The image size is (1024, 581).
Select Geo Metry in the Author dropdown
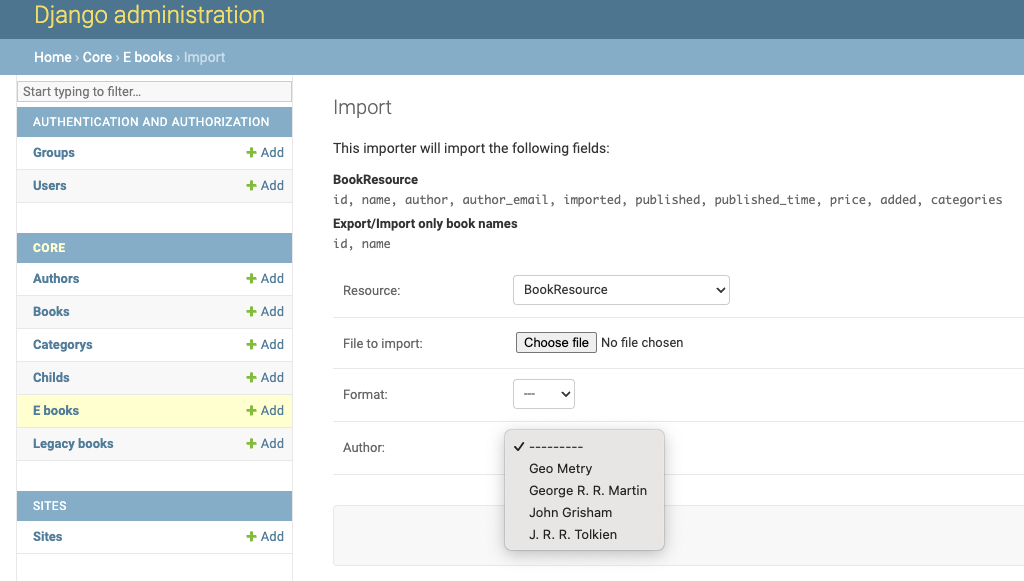pos(560,468)
